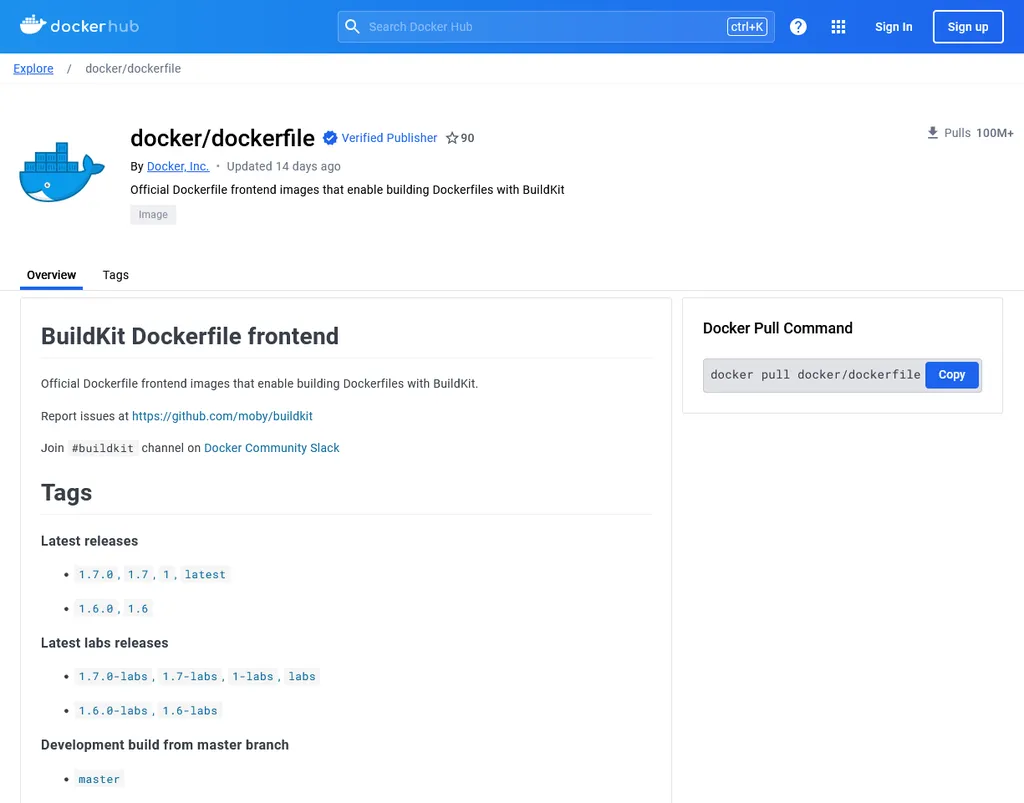The width and height of the screenshot is (1024, 803).
Task: Open the 1.6.0 tag link
Action: pos(96,608)
